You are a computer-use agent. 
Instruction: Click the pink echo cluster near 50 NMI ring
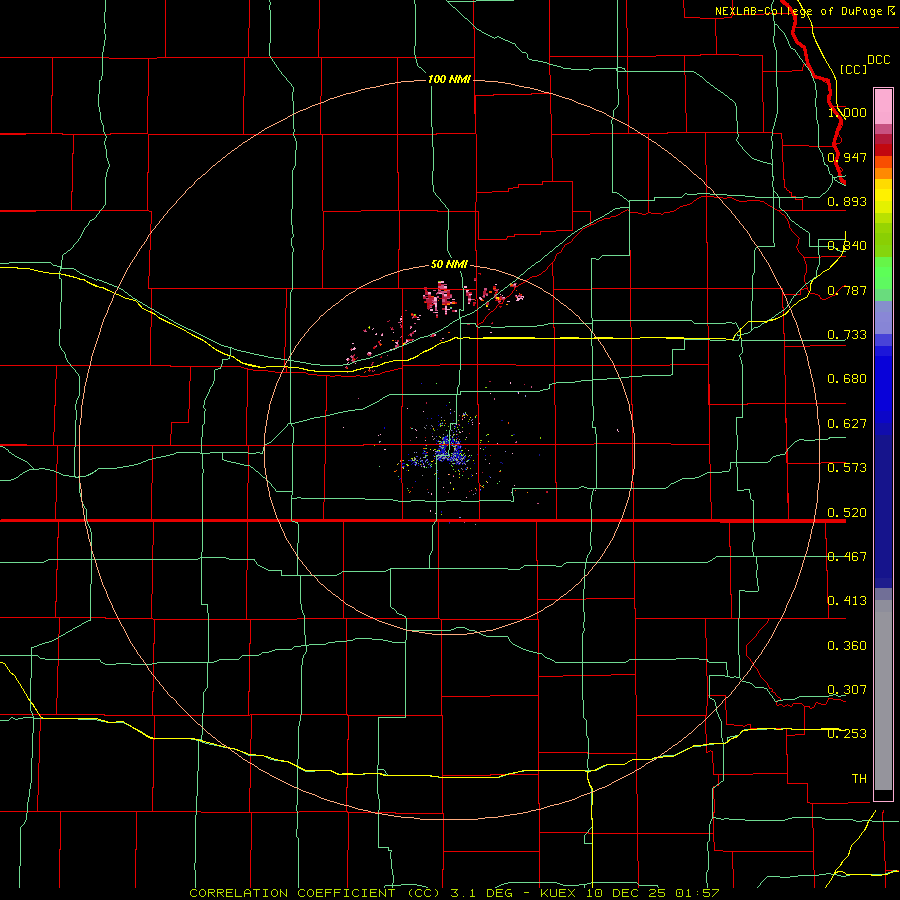click(439, 298)
